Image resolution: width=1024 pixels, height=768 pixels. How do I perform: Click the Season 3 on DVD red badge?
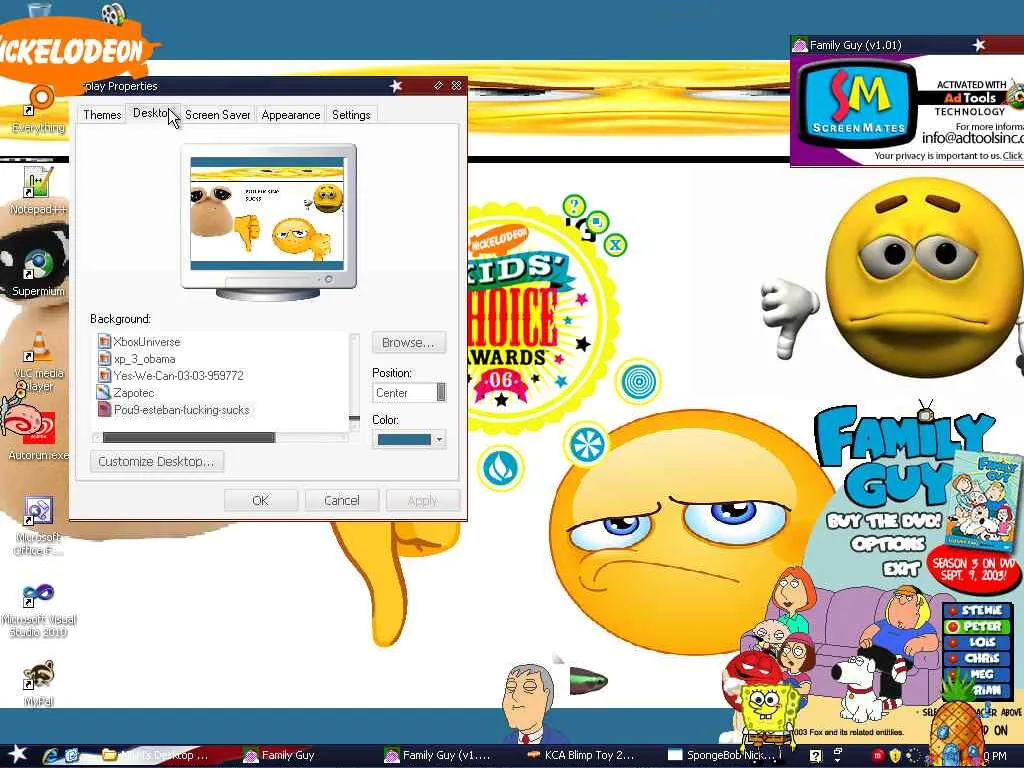(973, 569)
